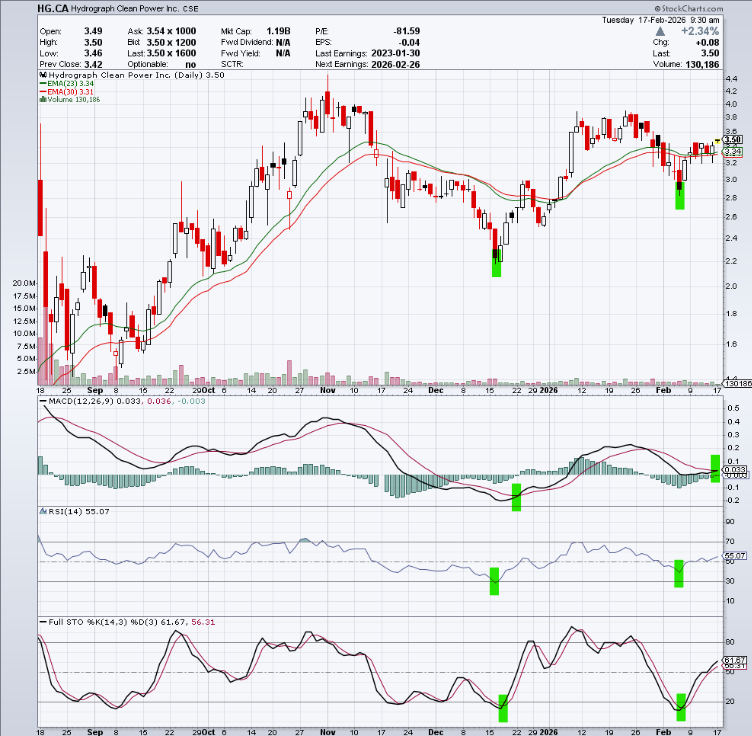
Task: Click the RSI(14) 55.07 indicator label
Action: click(79, 512)
